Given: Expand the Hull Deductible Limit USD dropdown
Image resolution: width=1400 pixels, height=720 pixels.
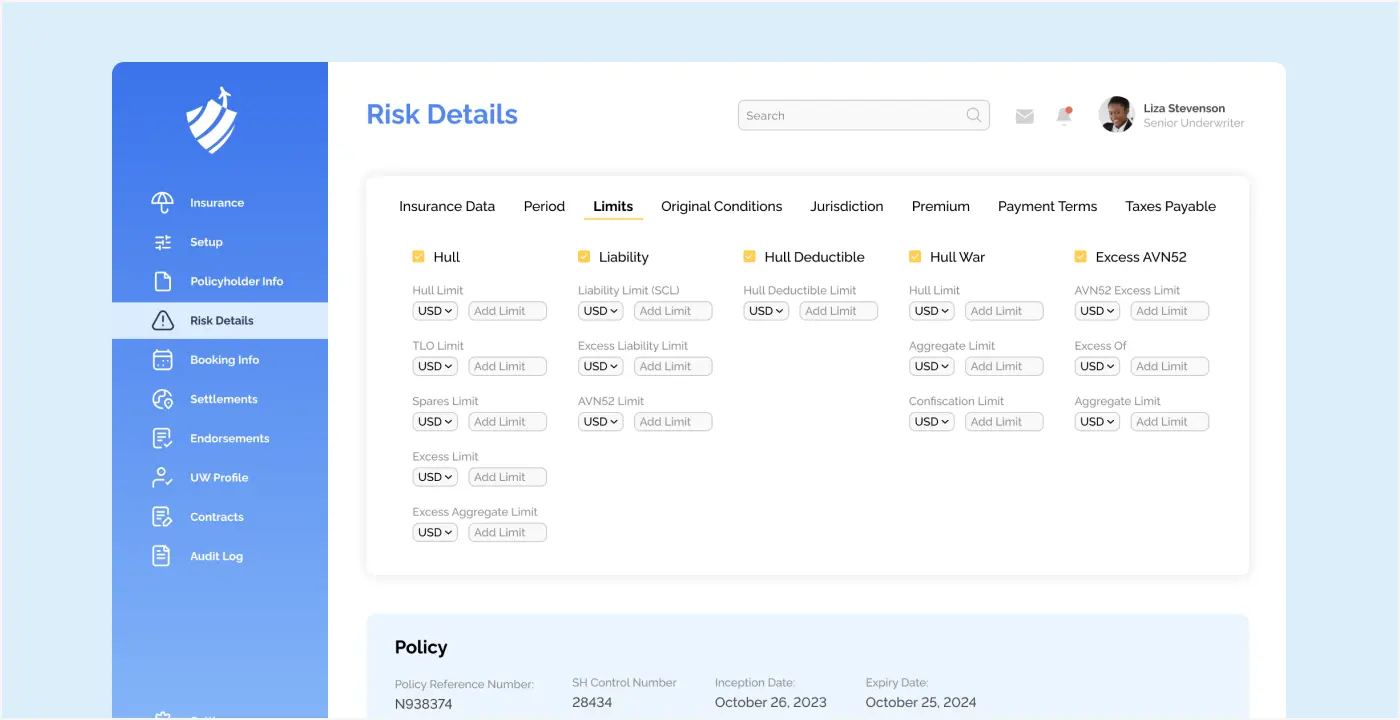Looking at the screenshot, I should [x=766, y=311].
